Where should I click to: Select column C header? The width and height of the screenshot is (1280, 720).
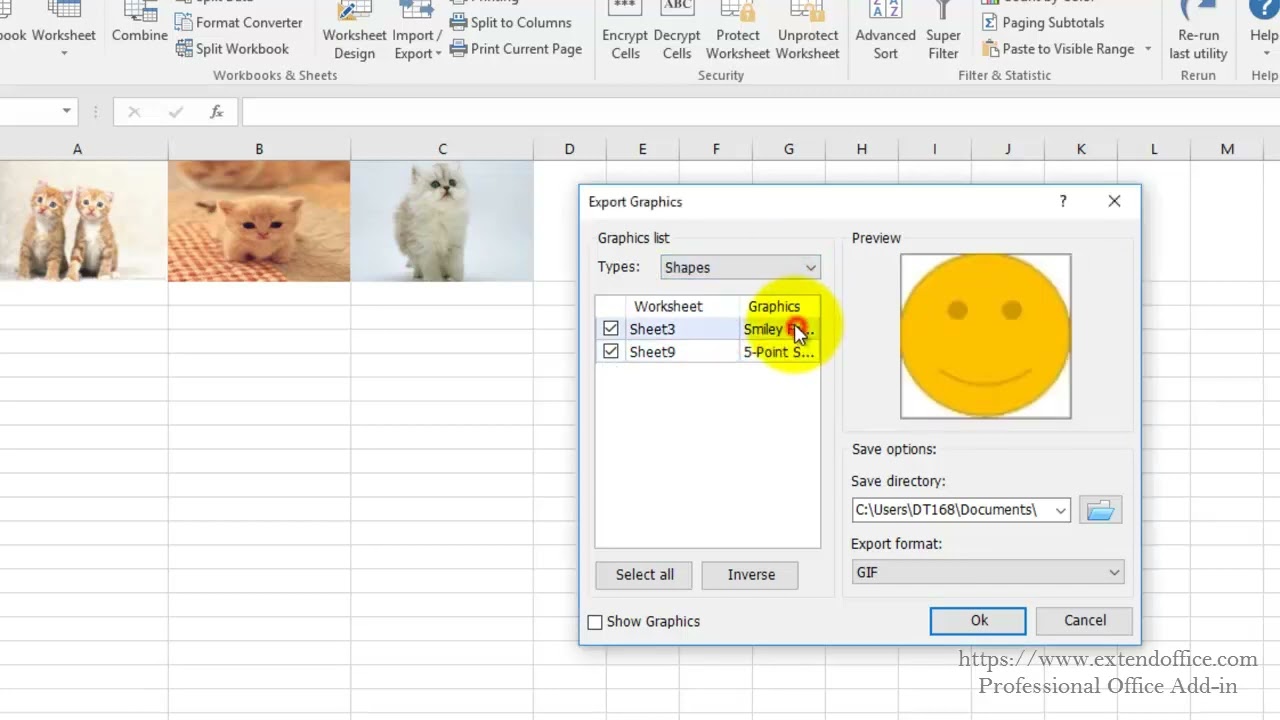442,149
